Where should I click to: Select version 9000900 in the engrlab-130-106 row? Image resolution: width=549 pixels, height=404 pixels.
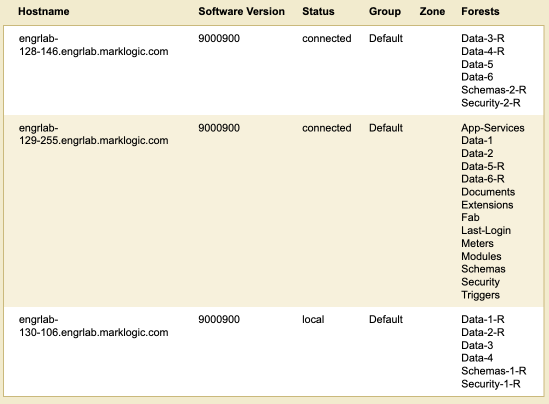(x=219, y=319)
